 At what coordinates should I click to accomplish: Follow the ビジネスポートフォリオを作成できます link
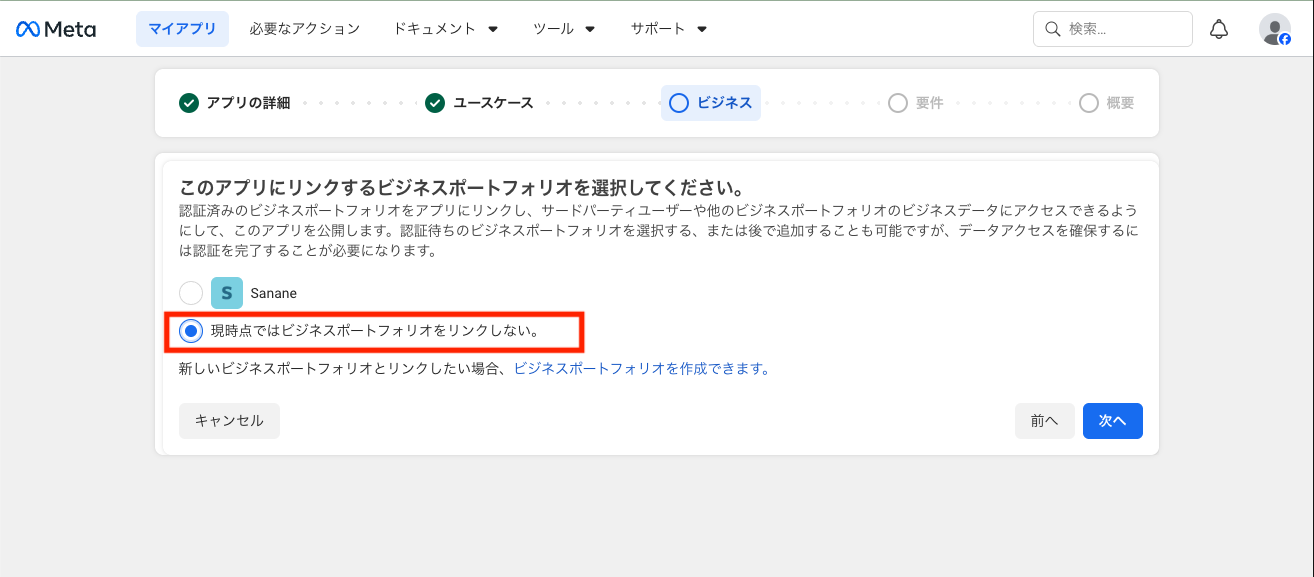[642, 368]
